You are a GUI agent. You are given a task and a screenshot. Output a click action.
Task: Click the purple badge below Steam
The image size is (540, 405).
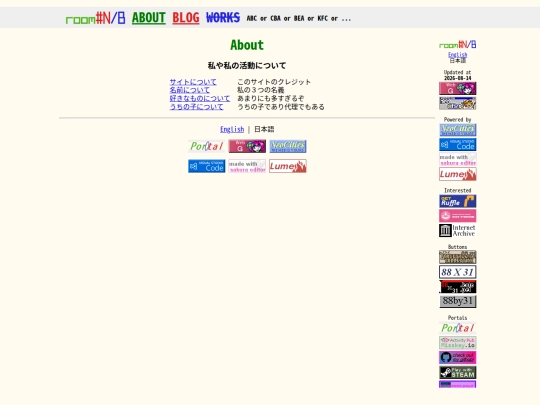coord(458,384)
